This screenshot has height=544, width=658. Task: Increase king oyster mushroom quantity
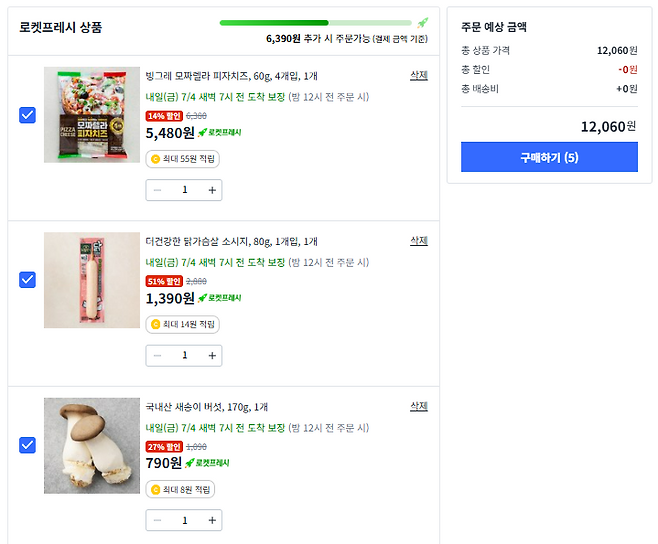click(x=212, y=520)
